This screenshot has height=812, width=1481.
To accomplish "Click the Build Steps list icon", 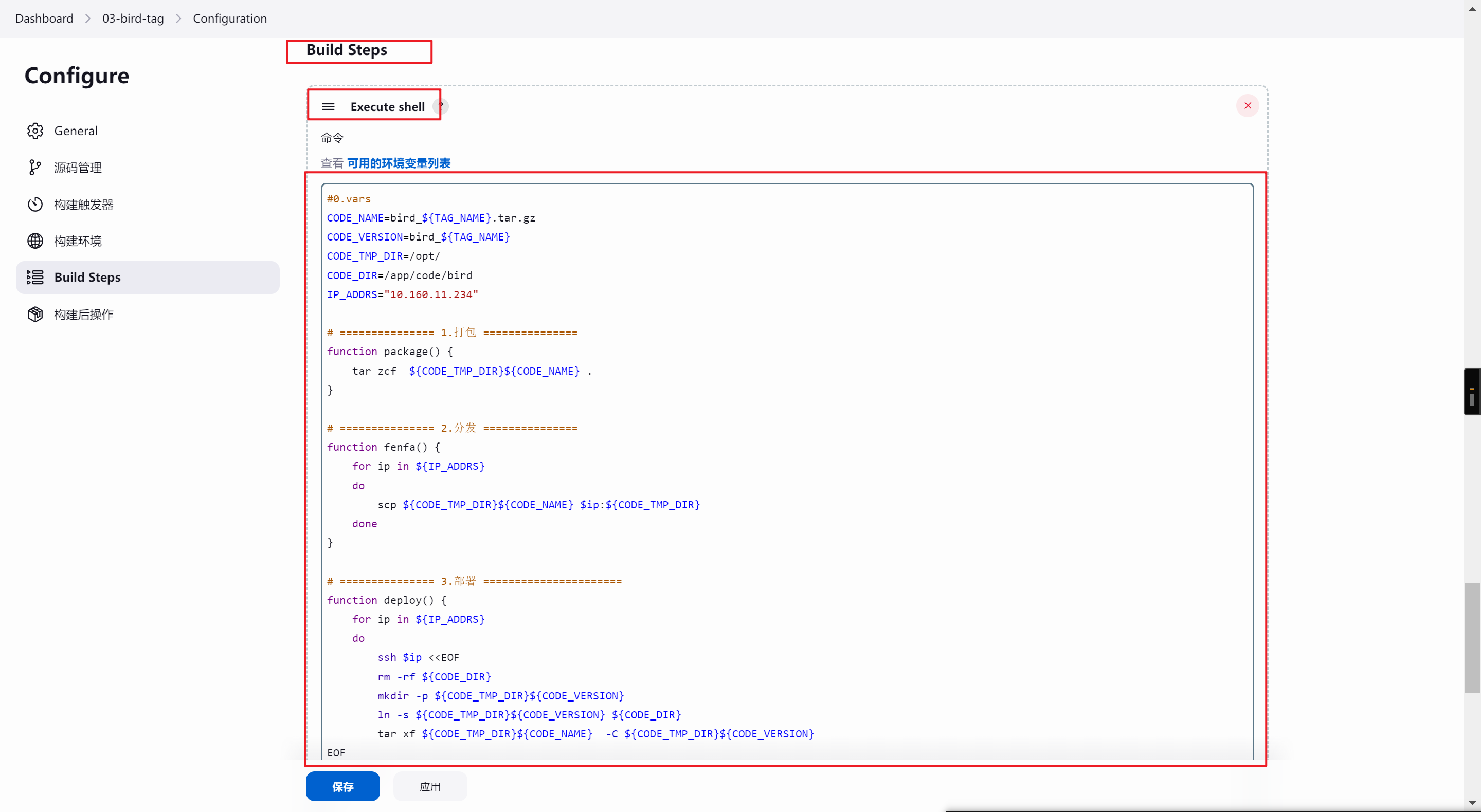I will (35, 278).
